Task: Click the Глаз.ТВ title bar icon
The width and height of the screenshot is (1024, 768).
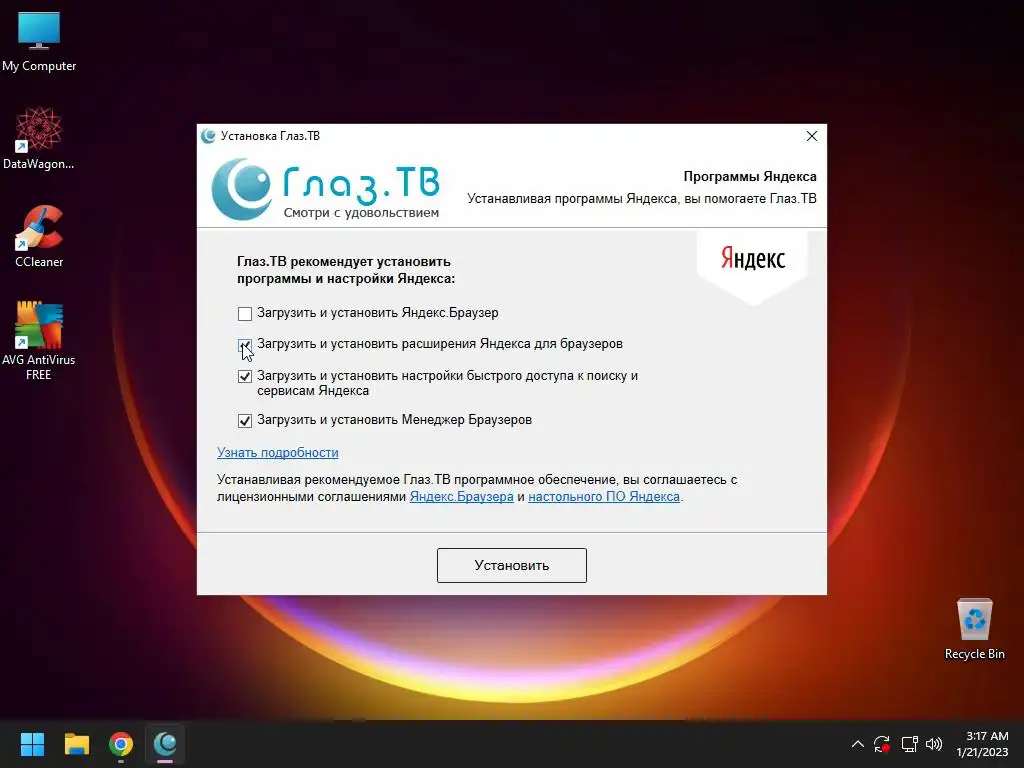Action: coord(209,136)
